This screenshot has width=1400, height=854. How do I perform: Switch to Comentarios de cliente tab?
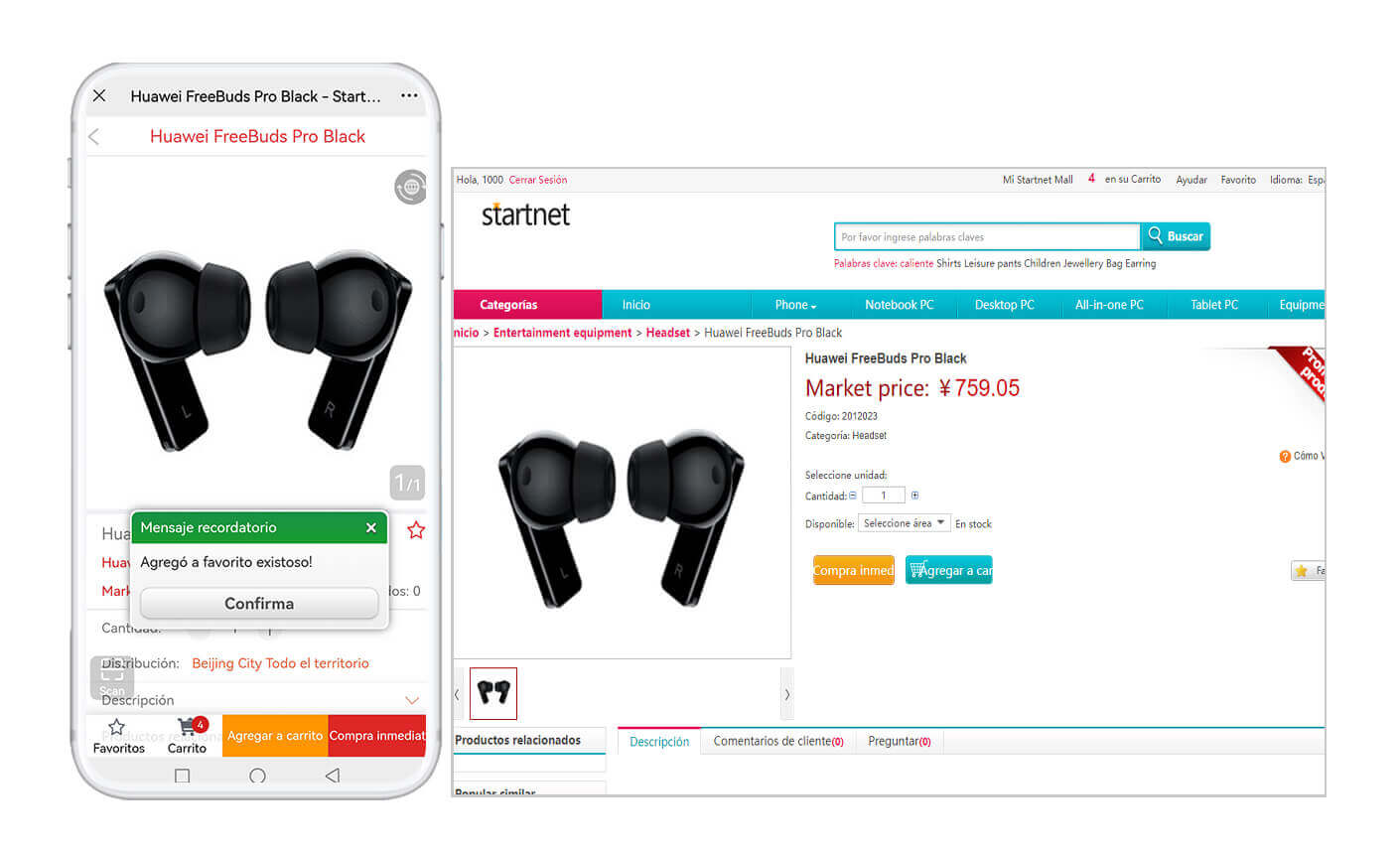[778, 742]
